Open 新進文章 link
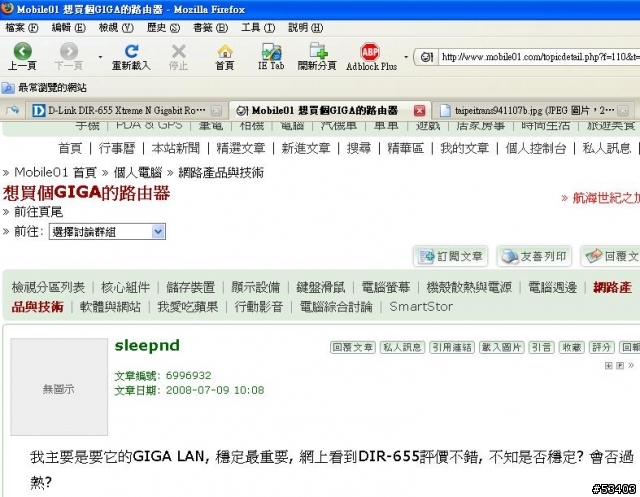The height and width of the screenshot is (497, 640). click(306, 148)
